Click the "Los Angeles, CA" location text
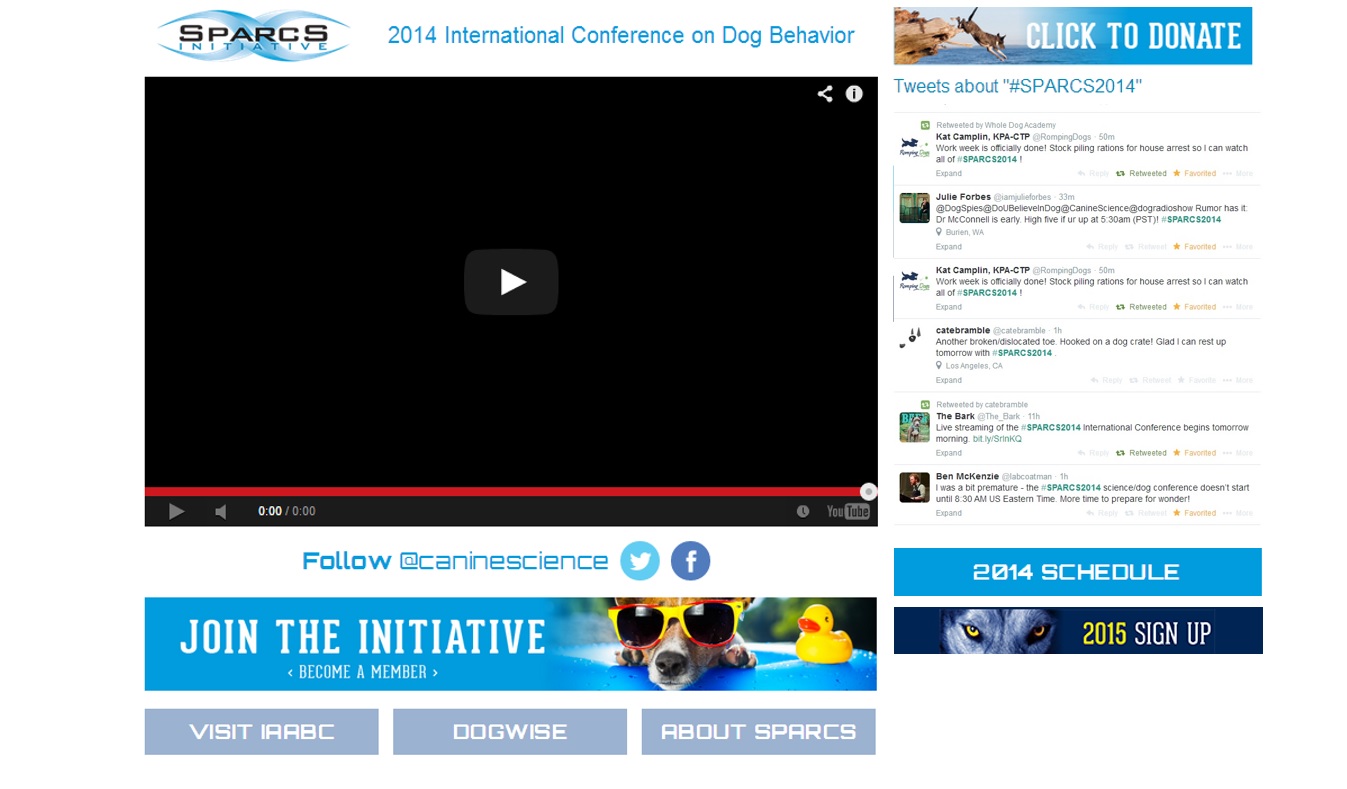 (974, 366)
